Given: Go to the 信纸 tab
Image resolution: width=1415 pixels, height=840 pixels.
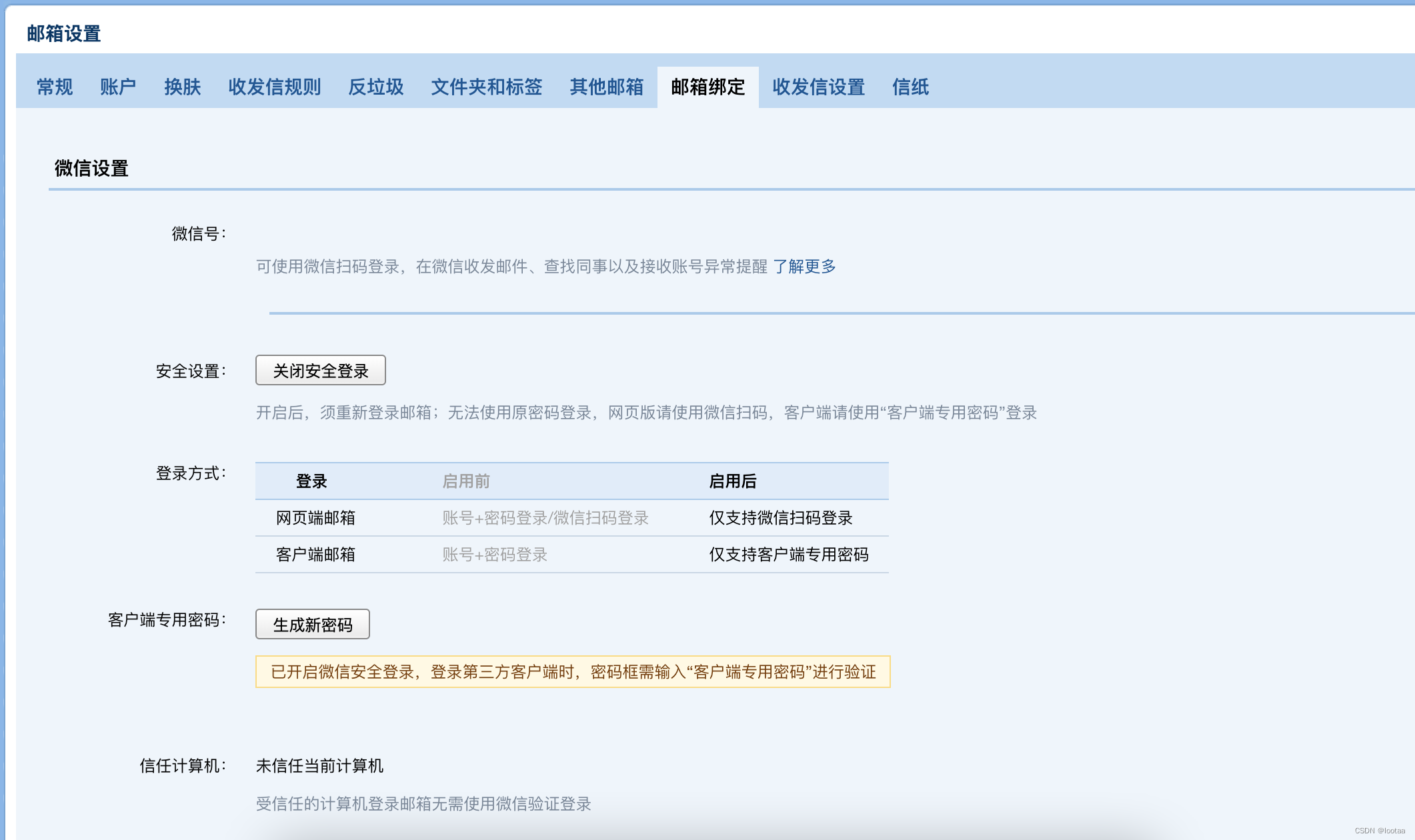Looking at the screenshot, I should 911,87.
